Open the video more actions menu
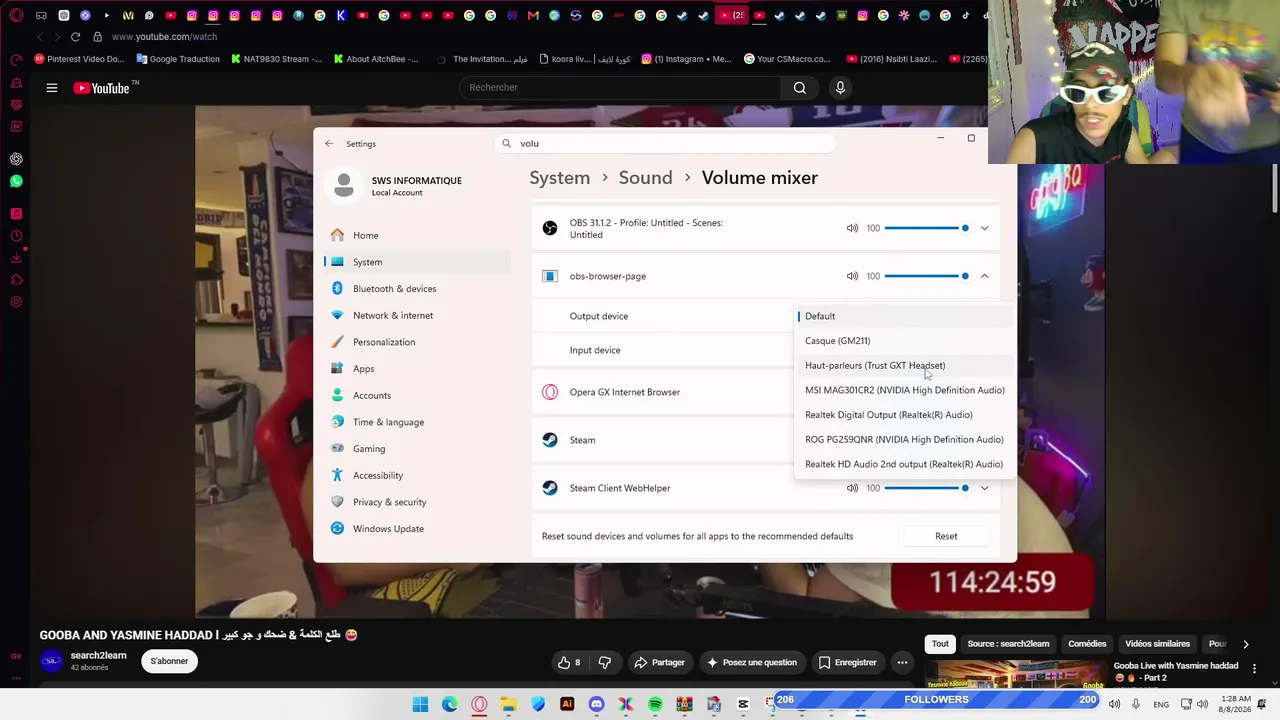1280x720 pixels. 902,662
